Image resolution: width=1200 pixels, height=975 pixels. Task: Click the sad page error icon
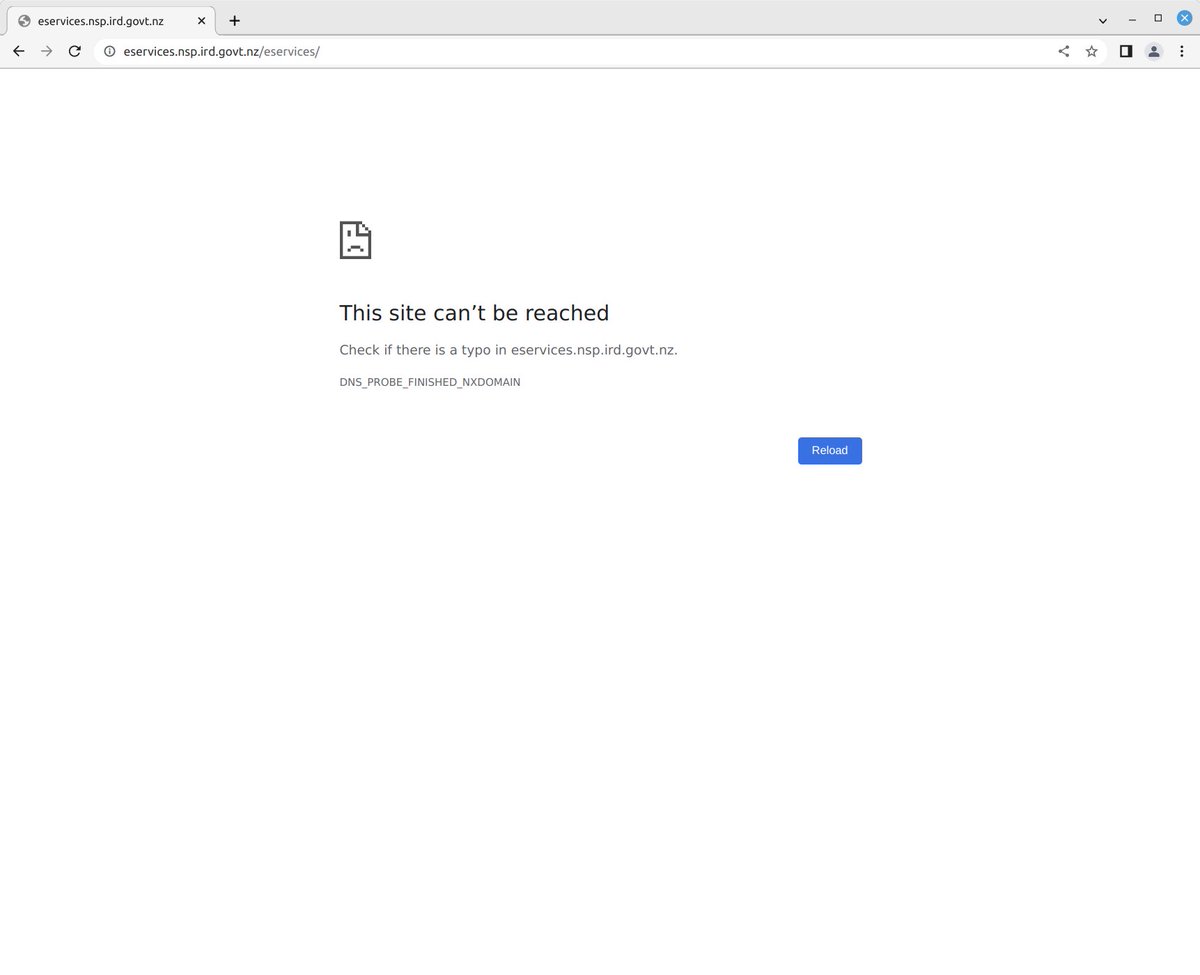point(355,240)
